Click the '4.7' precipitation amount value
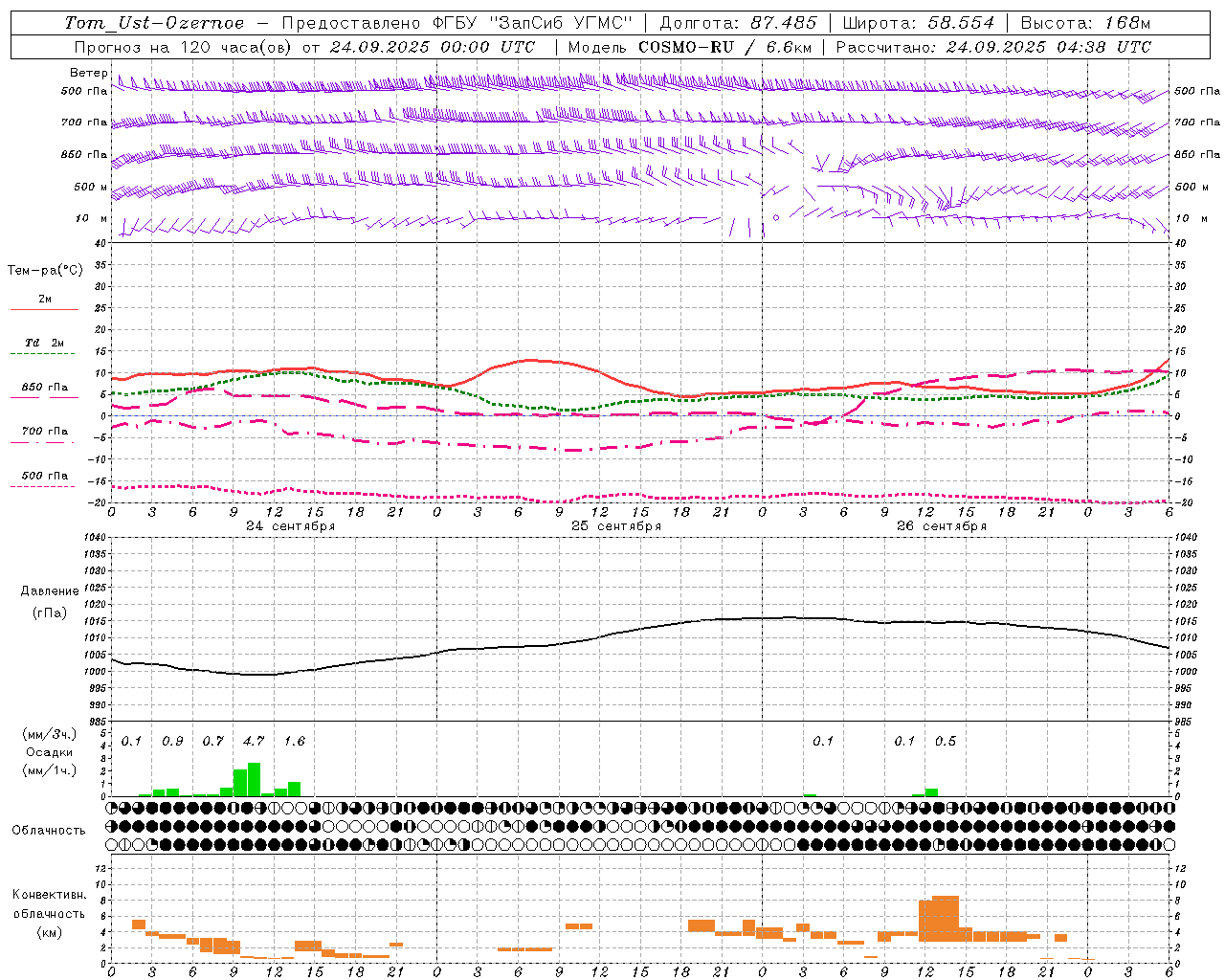Screen dimensions: 1225x980 click(254, 741)
